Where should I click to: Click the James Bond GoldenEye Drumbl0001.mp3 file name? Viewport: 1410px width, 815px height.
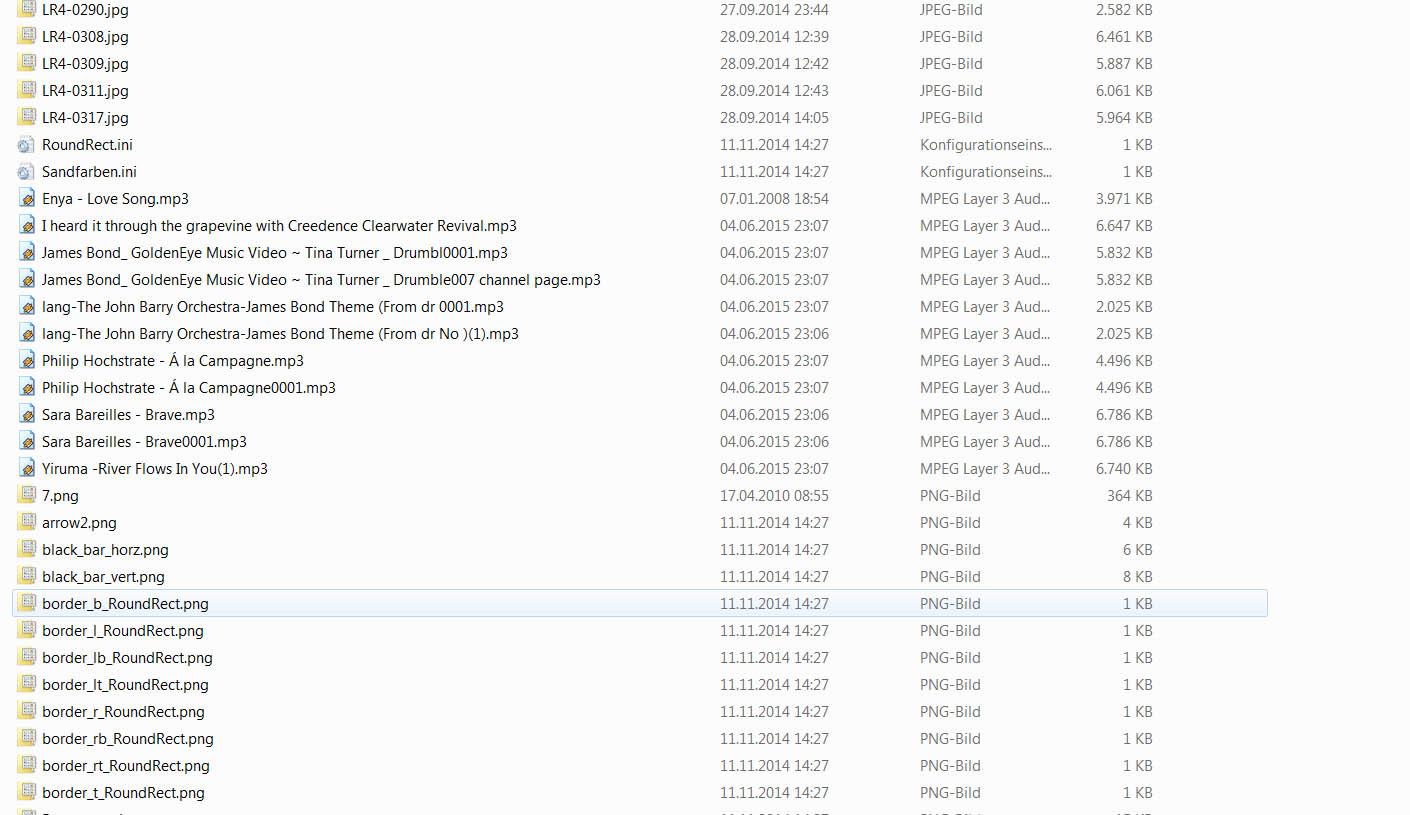[x=274, y=253]
